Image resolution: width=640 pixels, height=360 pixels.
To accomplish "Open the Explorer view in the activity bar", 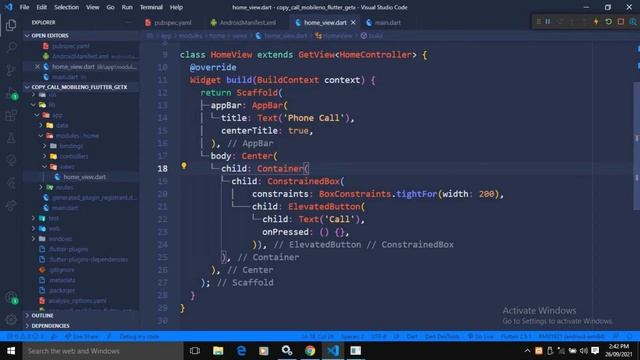I will click(x=11, y=25).
